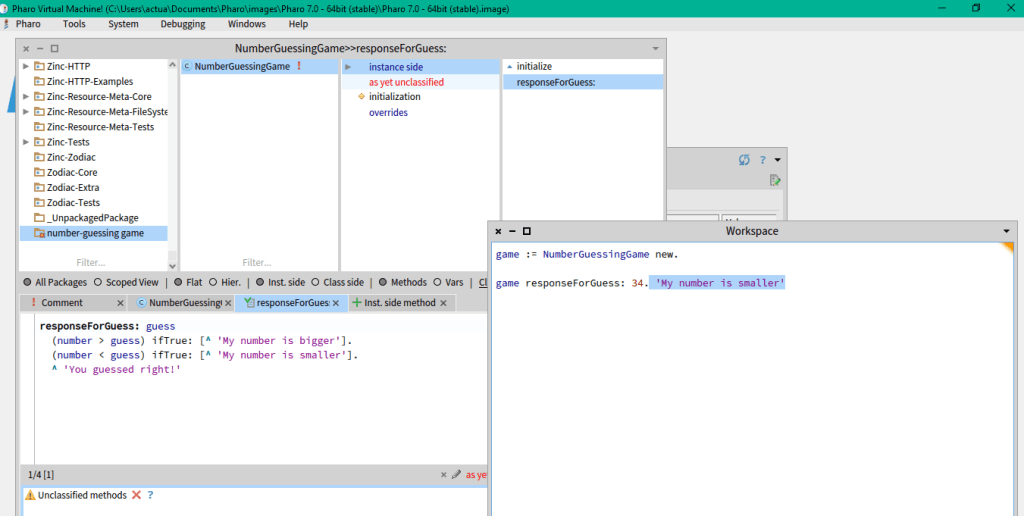
Task: Click the package Filter input field
Action: [x=90, y=263]
